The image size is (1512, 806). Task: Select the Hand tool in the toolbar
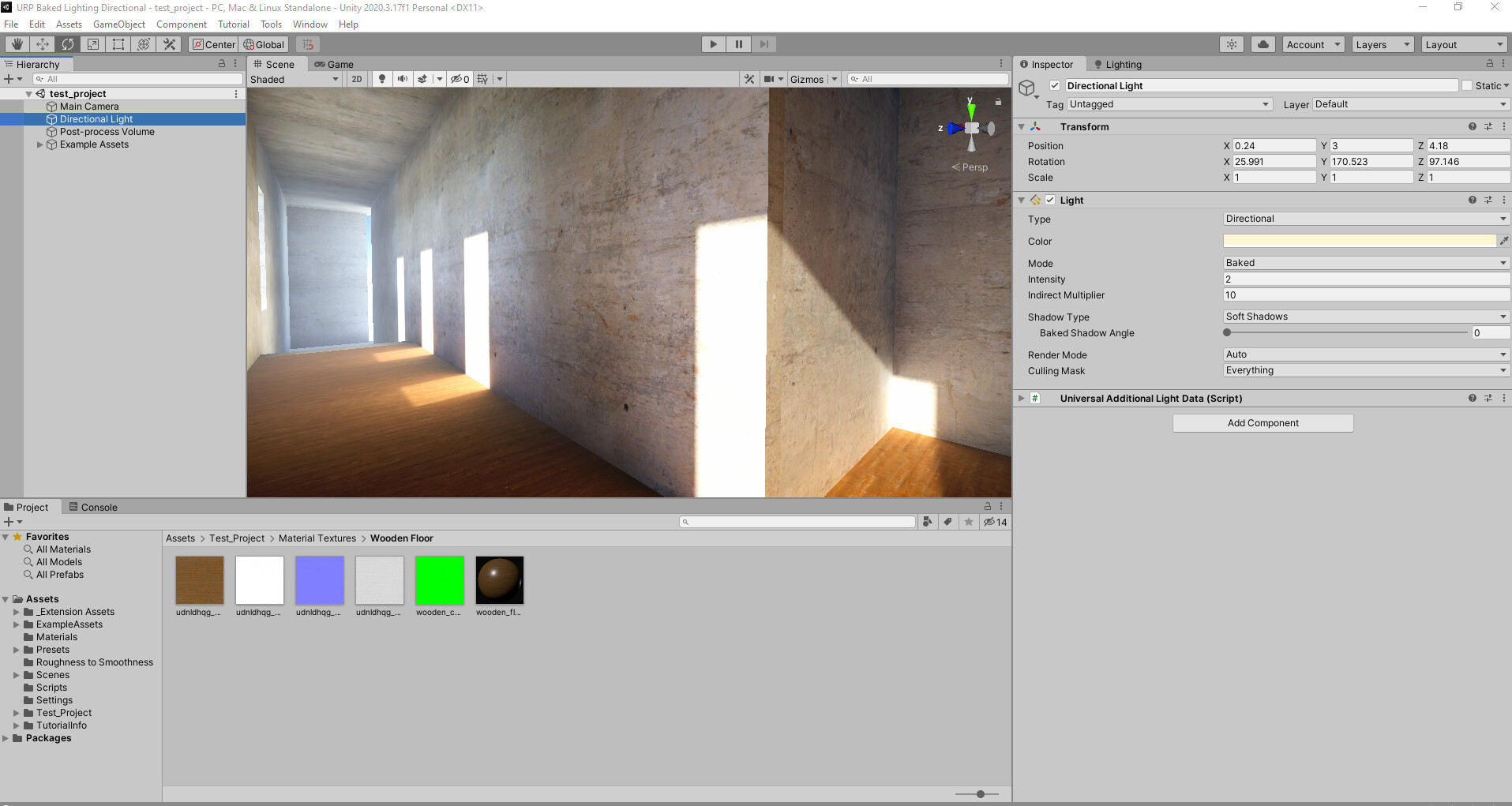click(17, 44)
